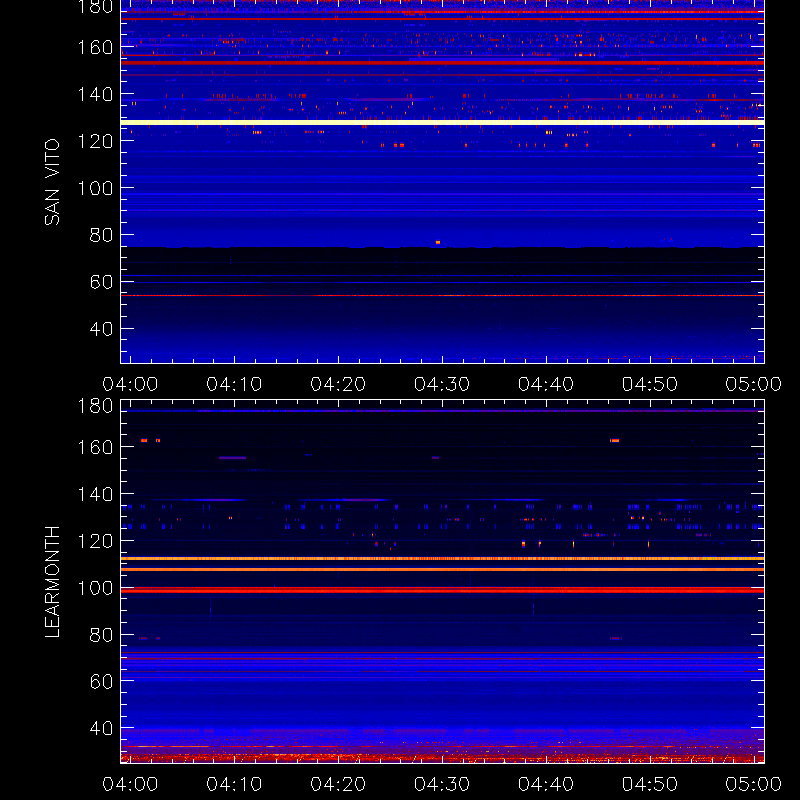
Task: Click the LEARMONTH axis title
Action: 52,582
